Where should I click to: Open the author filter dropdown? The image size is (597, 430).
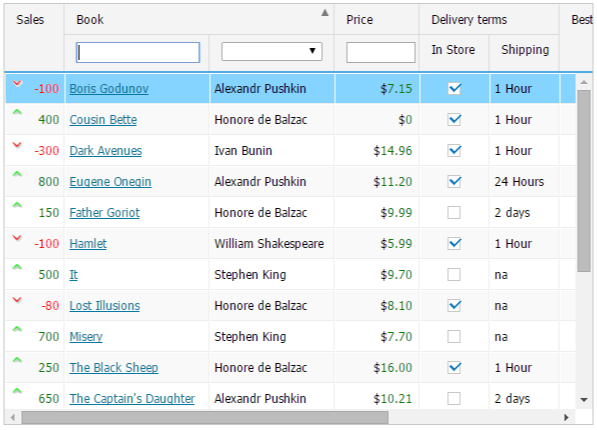click(272, 51)
